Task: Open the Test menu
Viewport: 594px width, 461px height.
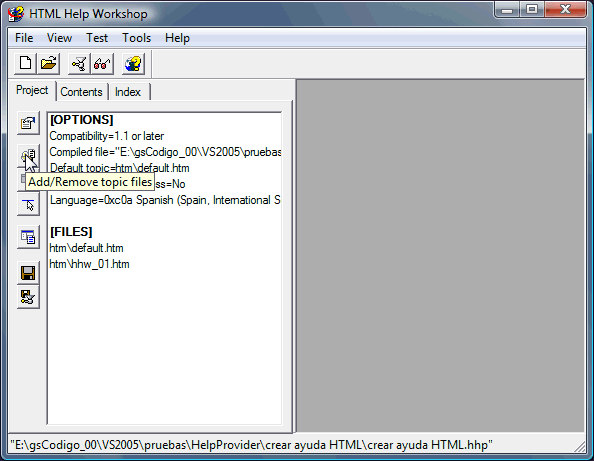Action: (x=97, y=38)
